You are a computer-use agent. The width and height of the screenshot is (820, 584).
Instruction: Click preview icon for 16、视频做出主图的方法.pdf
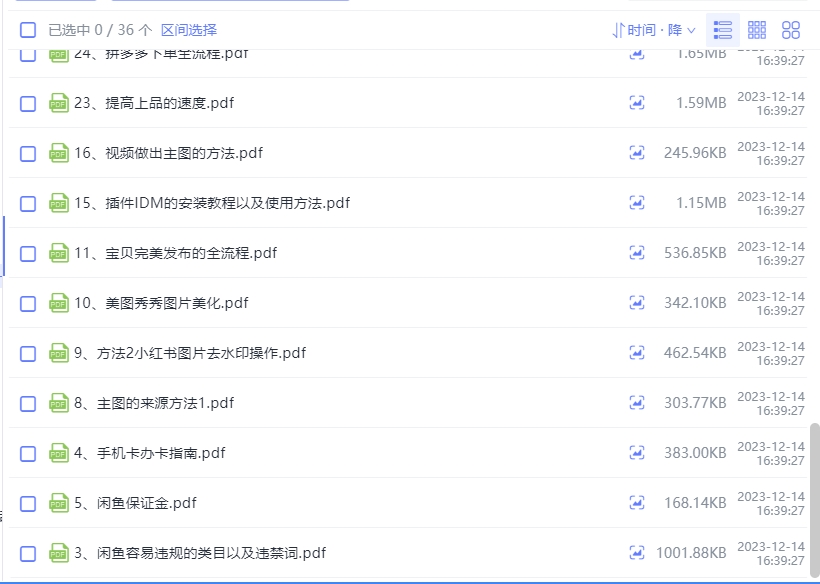point(637,153)
